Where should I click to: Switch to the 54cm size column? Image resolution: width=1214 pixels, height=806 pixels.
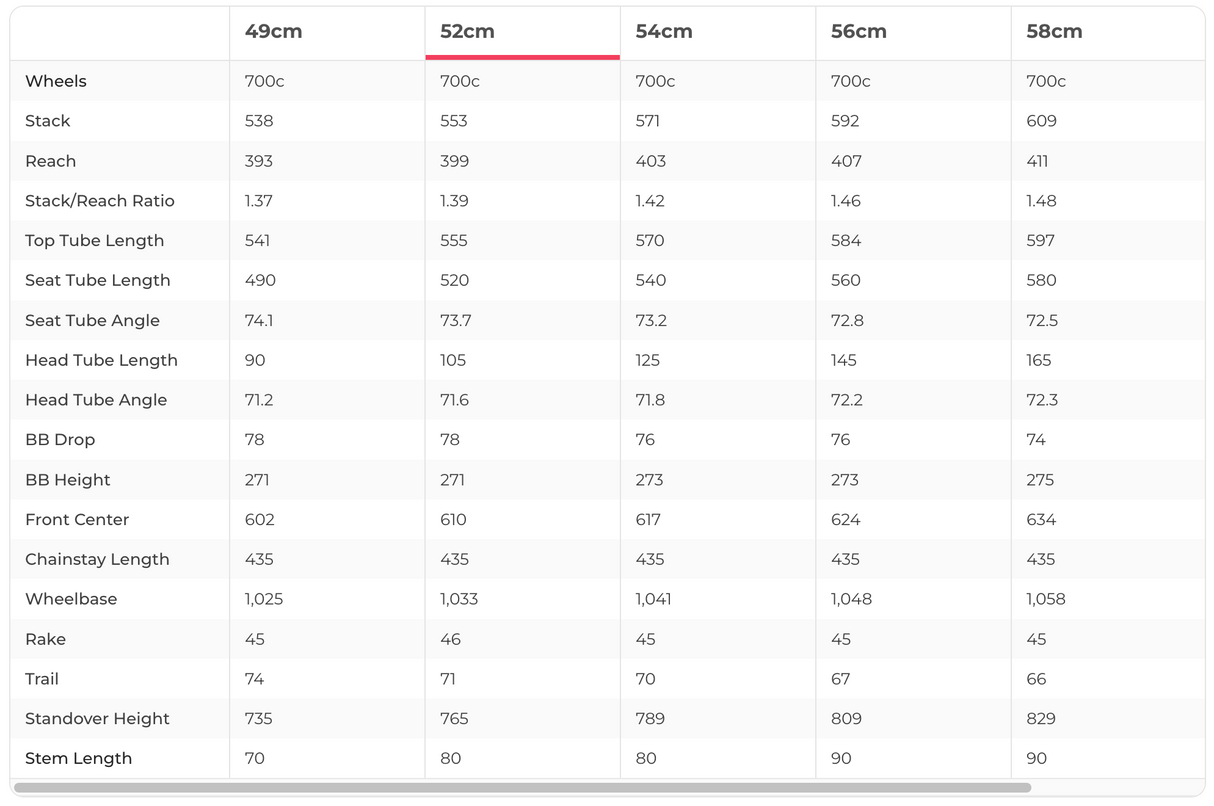(x=664, y=31)
